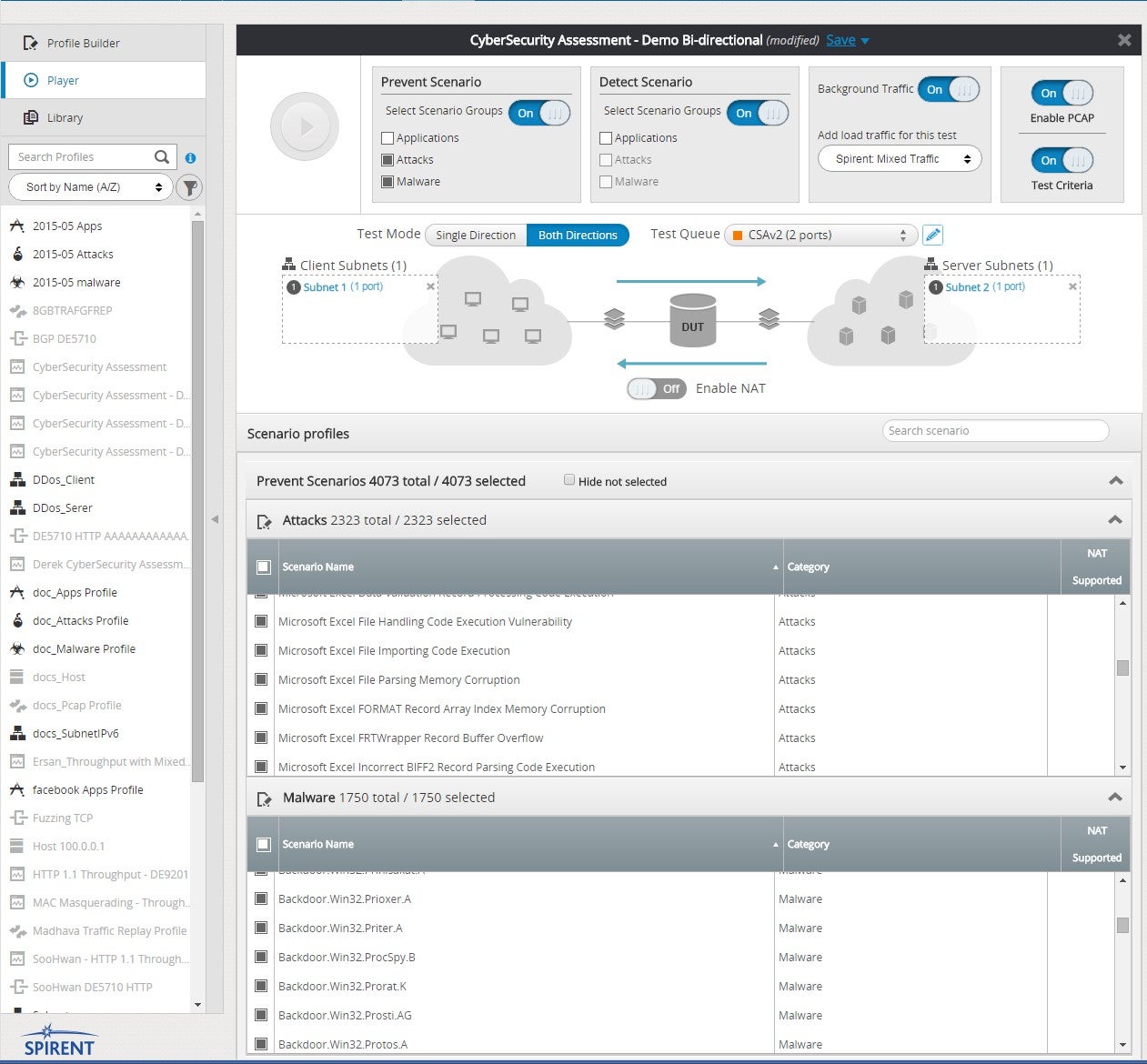Toggle select-all checkbox in Attacks table header

(x=264, y=567)
